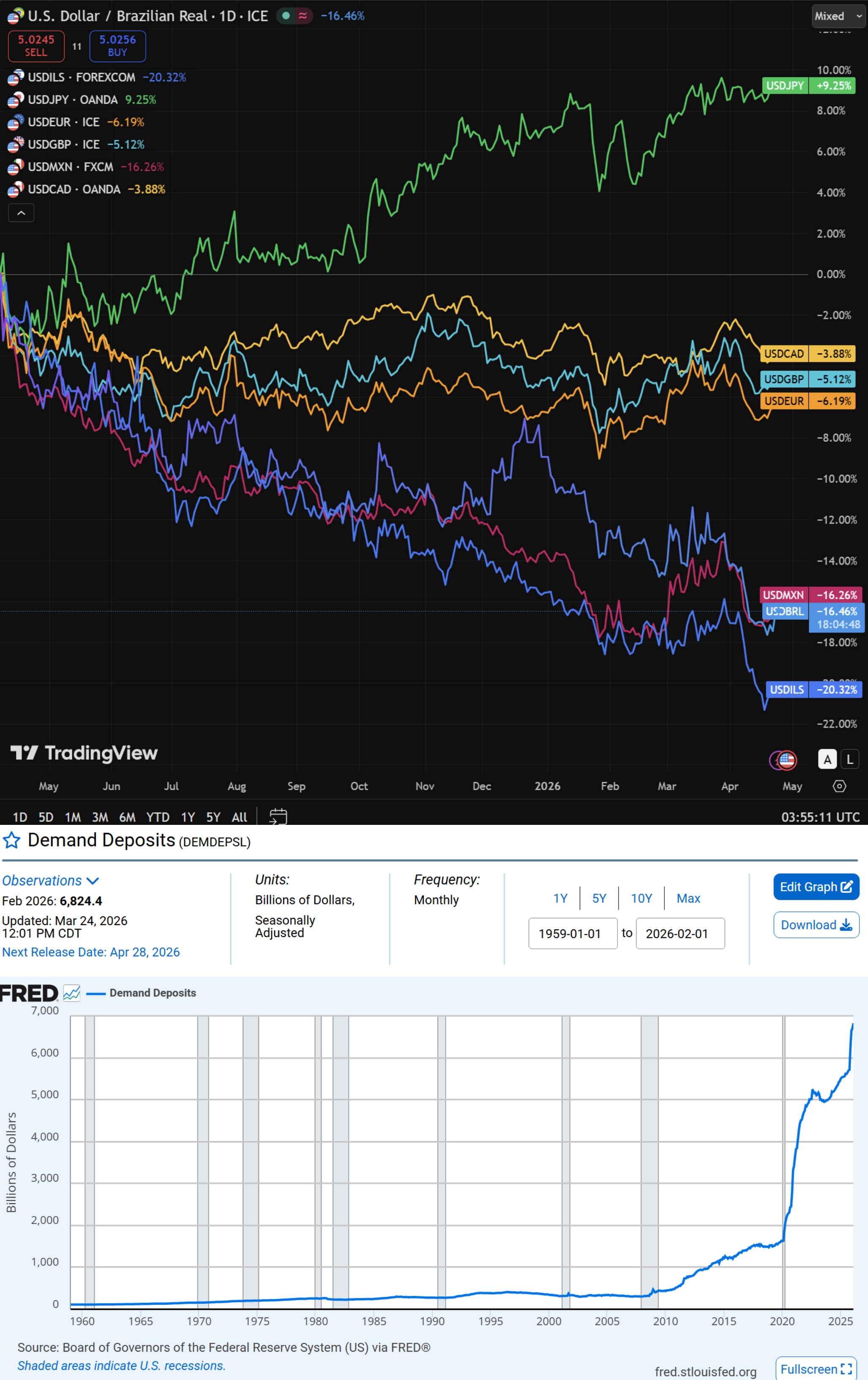
Task: Open chart settings gear icon
Action: [839, 786]
